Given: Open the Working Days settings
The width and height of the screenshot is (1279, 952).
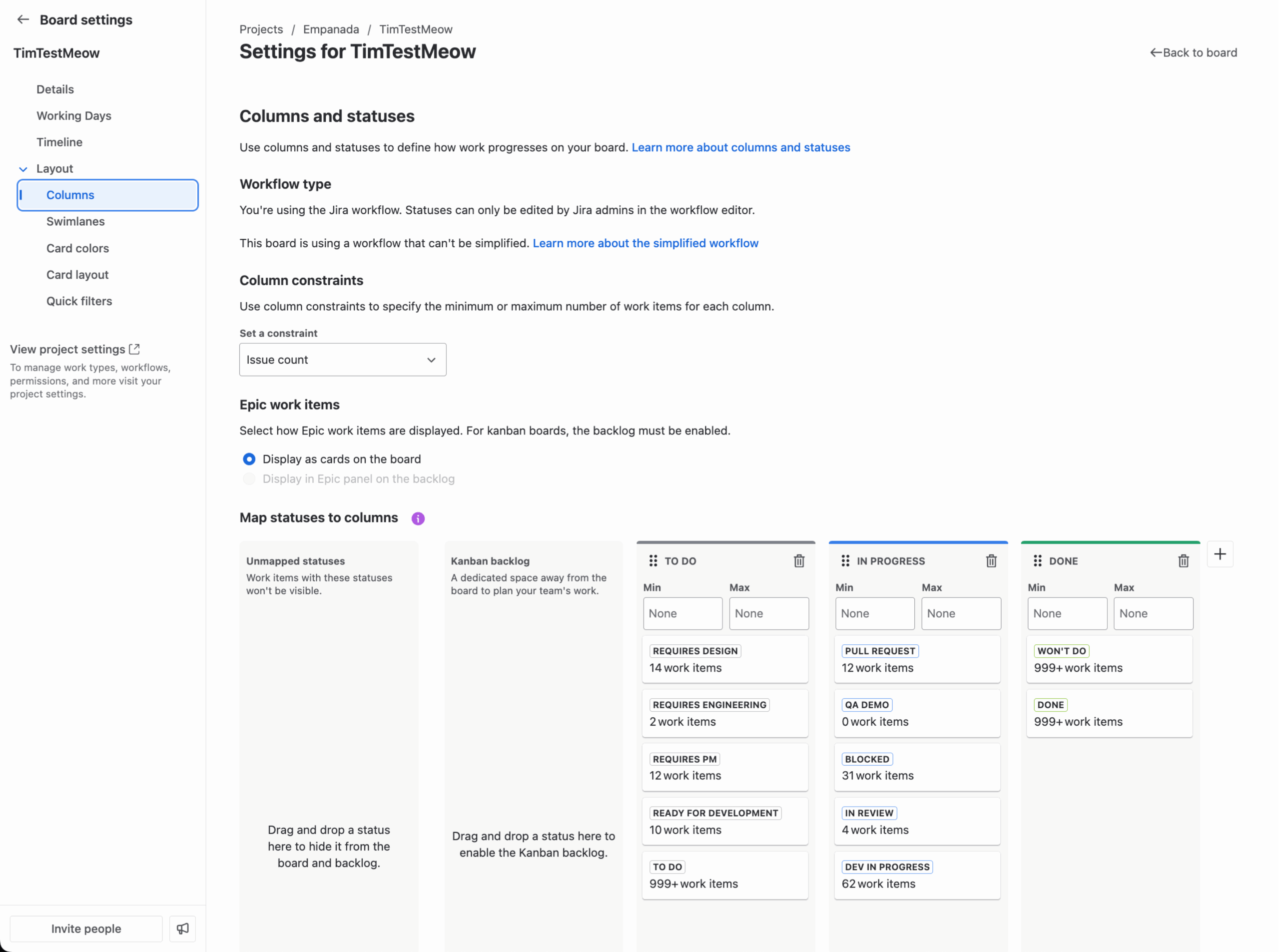Looking at the screenshot, I should tap(74, 116).
